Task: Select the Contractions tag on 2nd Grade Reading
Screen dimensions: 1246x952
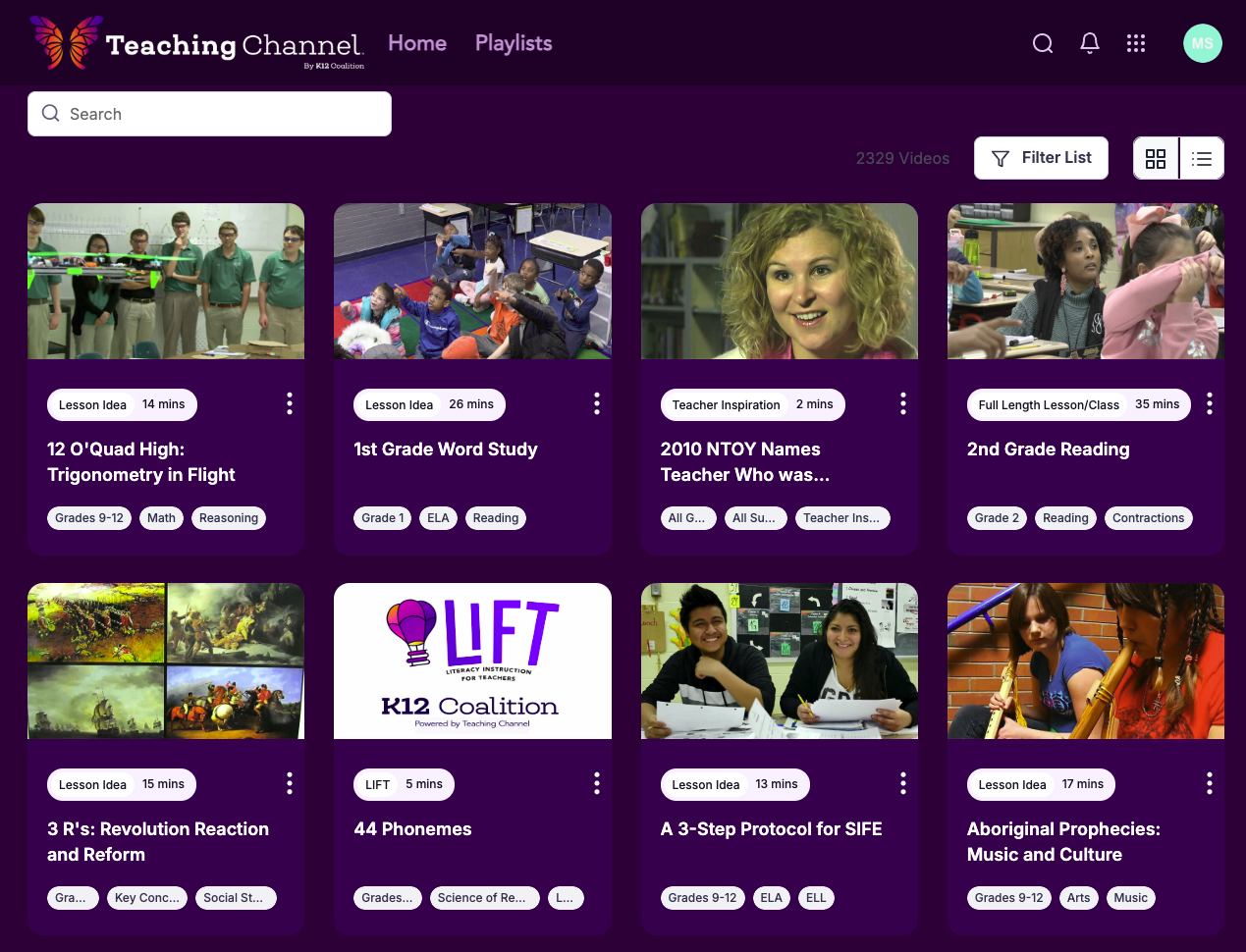Action: tap(1148, 518)
